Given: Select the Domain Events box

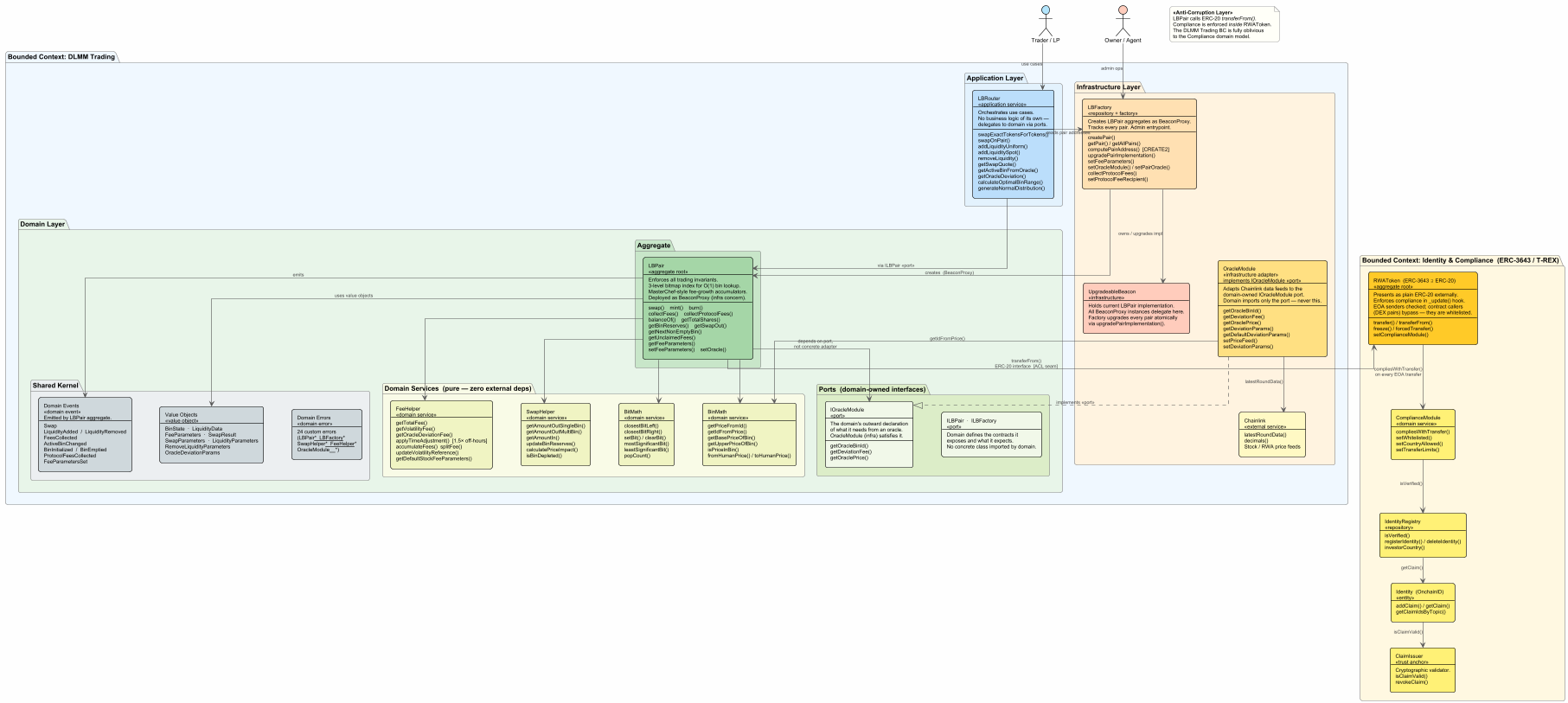Looking at the screenshot, I should [x=85, y=434].
